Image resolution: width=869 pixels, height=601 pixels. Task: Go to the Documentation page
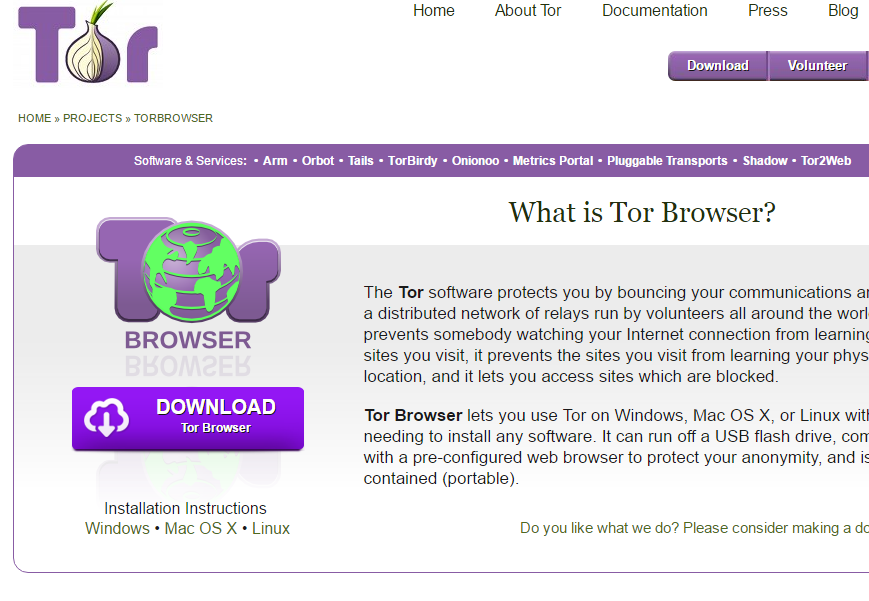[655, 11]
